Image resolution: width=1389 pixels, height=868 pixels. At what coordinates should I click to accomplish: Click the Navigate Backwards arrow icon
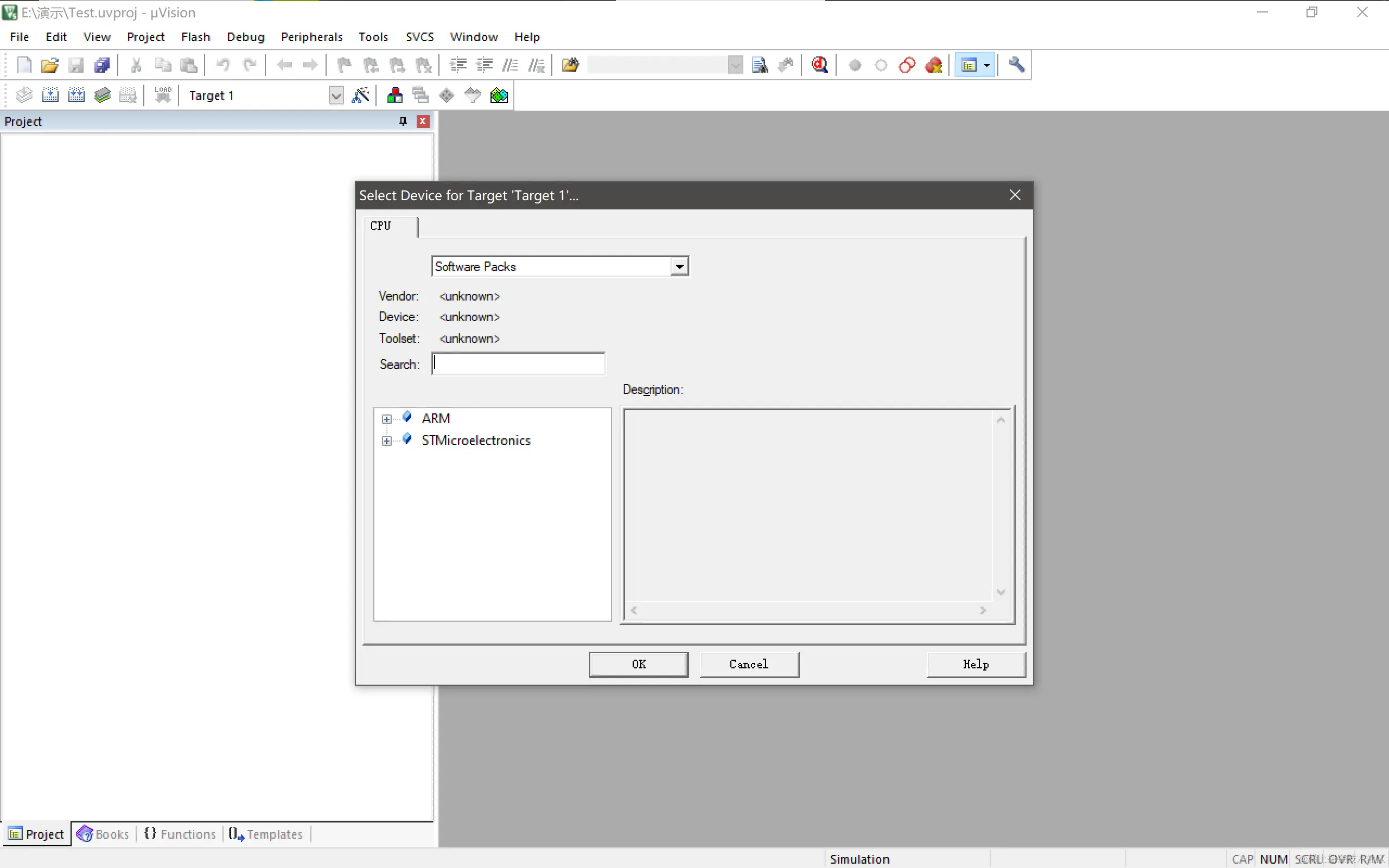(x=284, y=65)
